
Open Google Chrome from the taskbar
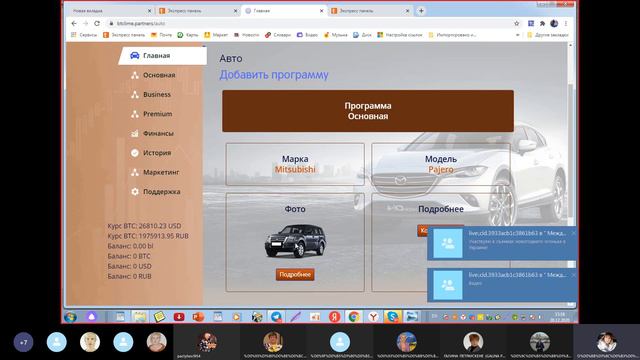point(354,317)
